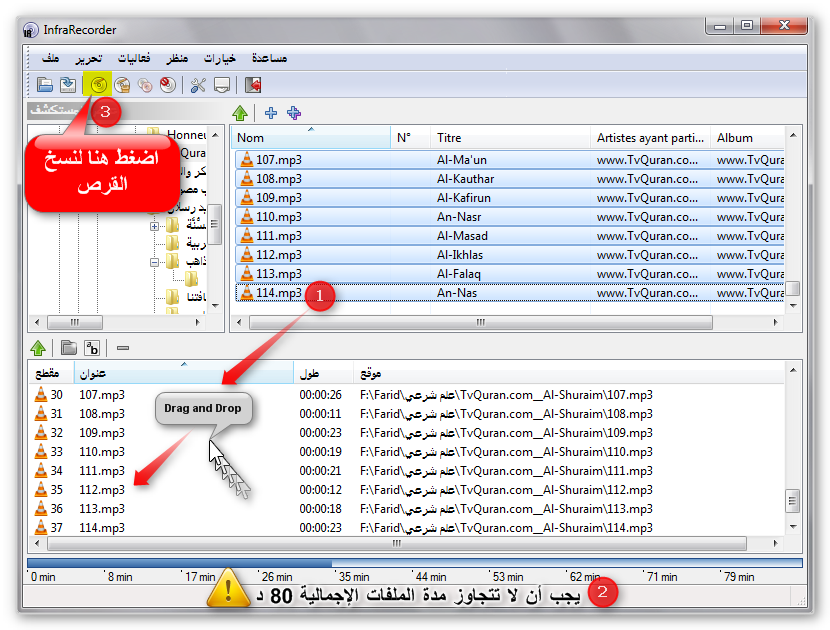Click the erase disc red icon

(168, 85)
